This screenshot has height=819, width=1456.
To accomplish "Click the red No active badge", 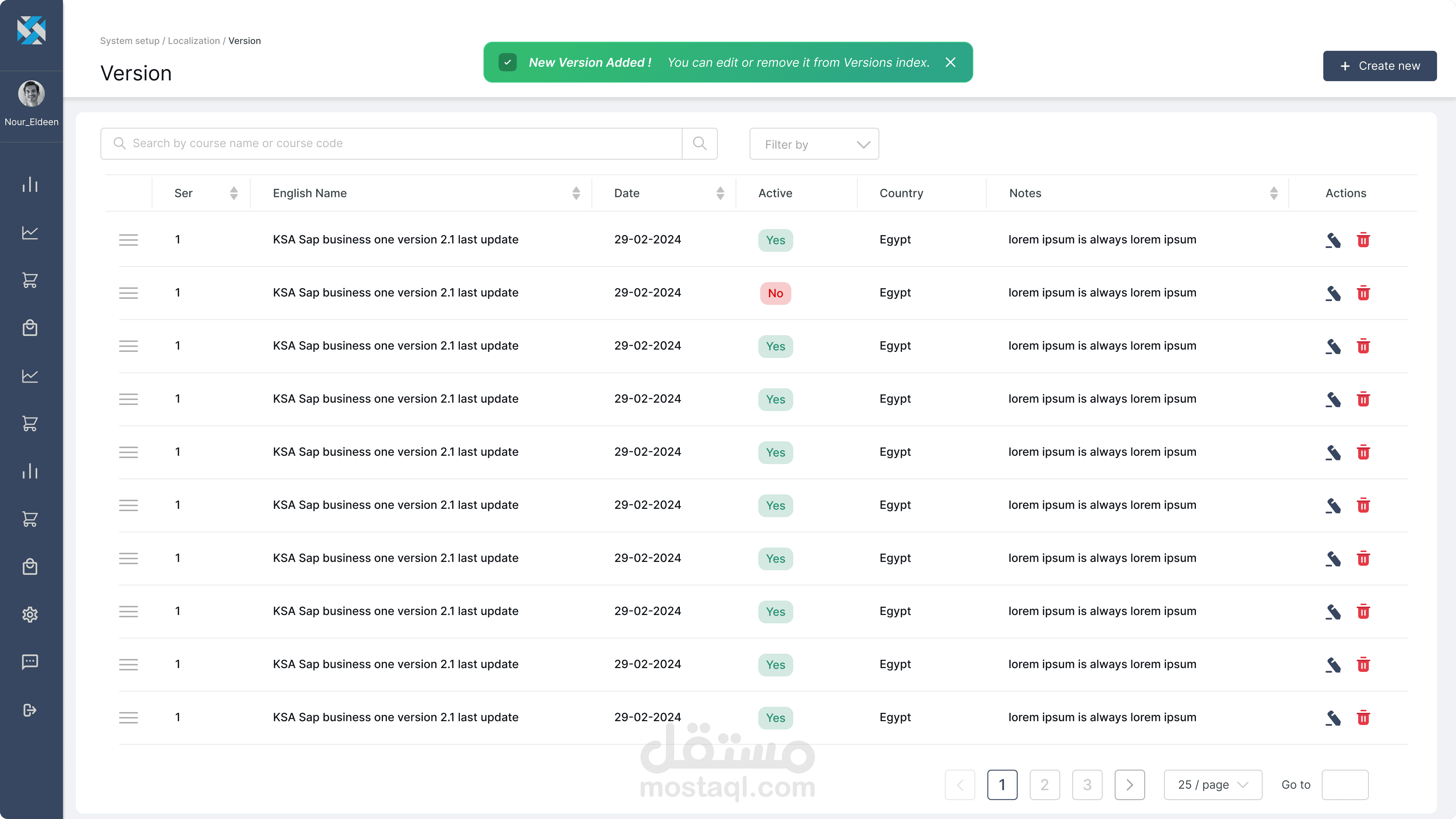I will point(775,293).
